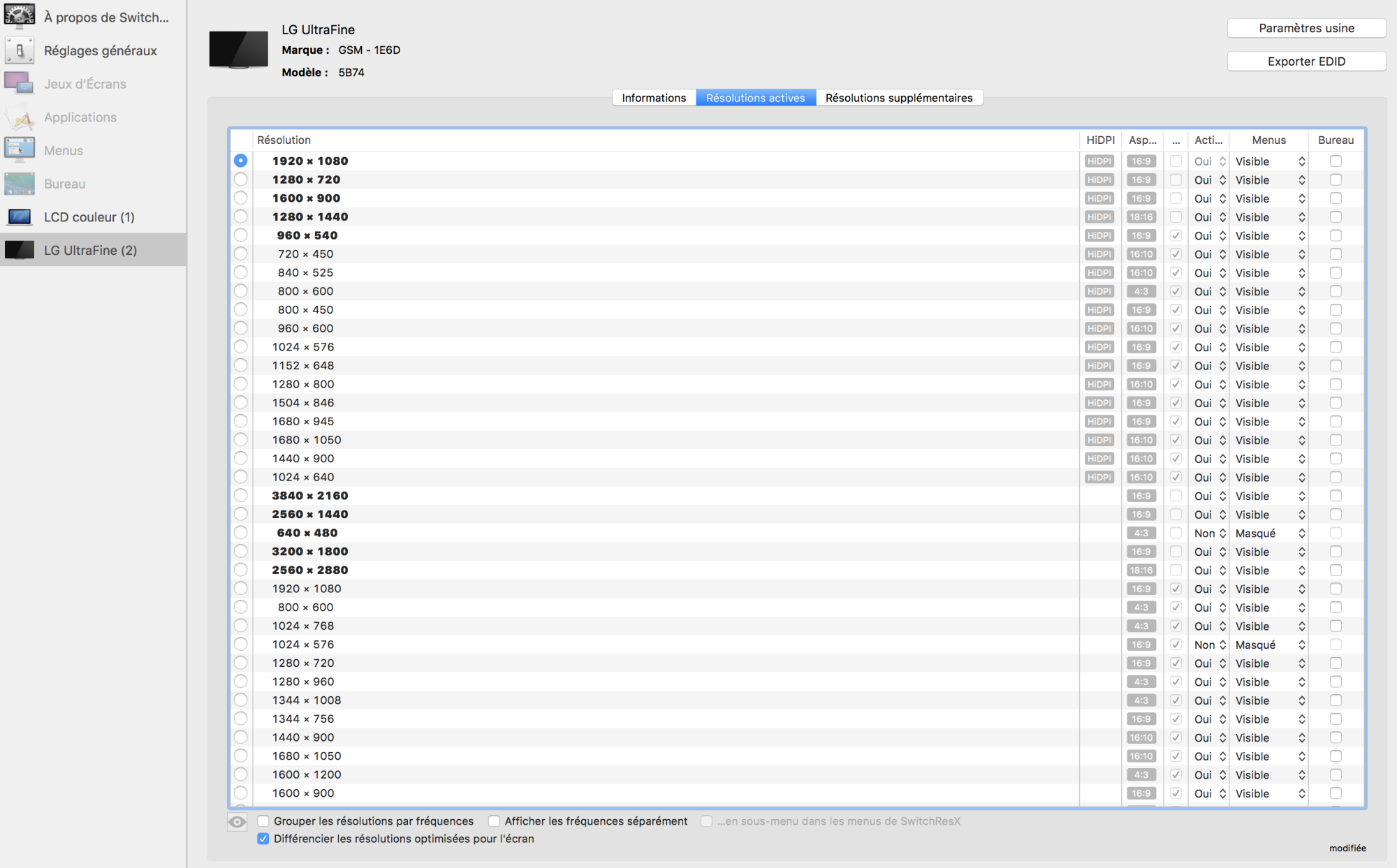Click the Paramètres usine button
The height and width of the screenshot is (868, 1397).
click(x=1306, y=28)
